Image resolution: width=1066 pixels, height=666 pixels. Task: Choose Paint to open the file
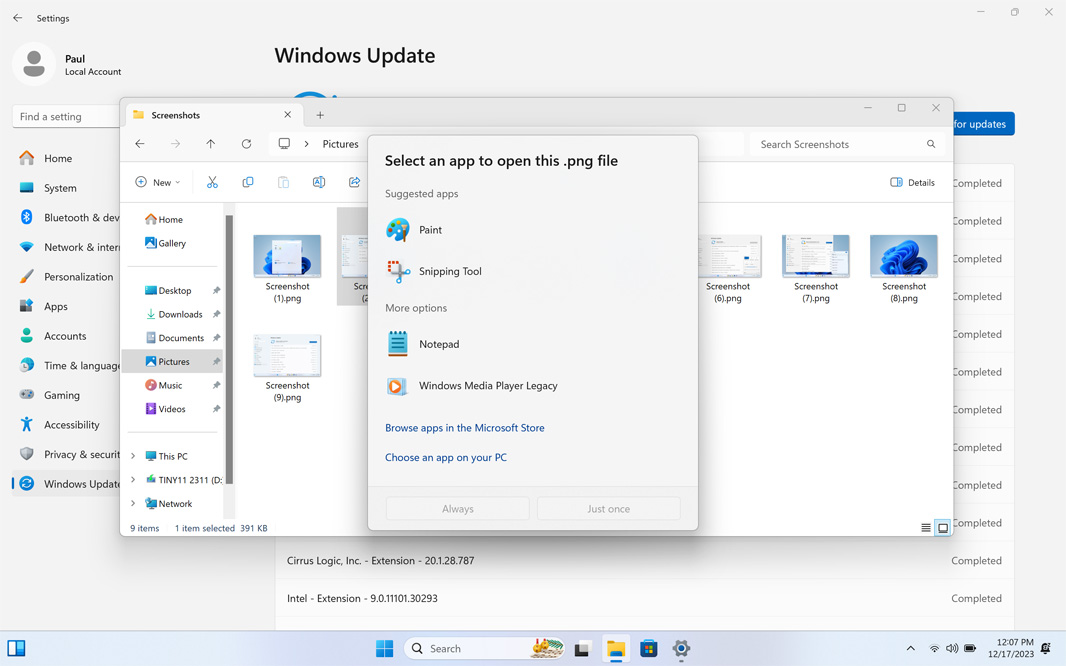(430, 230)
